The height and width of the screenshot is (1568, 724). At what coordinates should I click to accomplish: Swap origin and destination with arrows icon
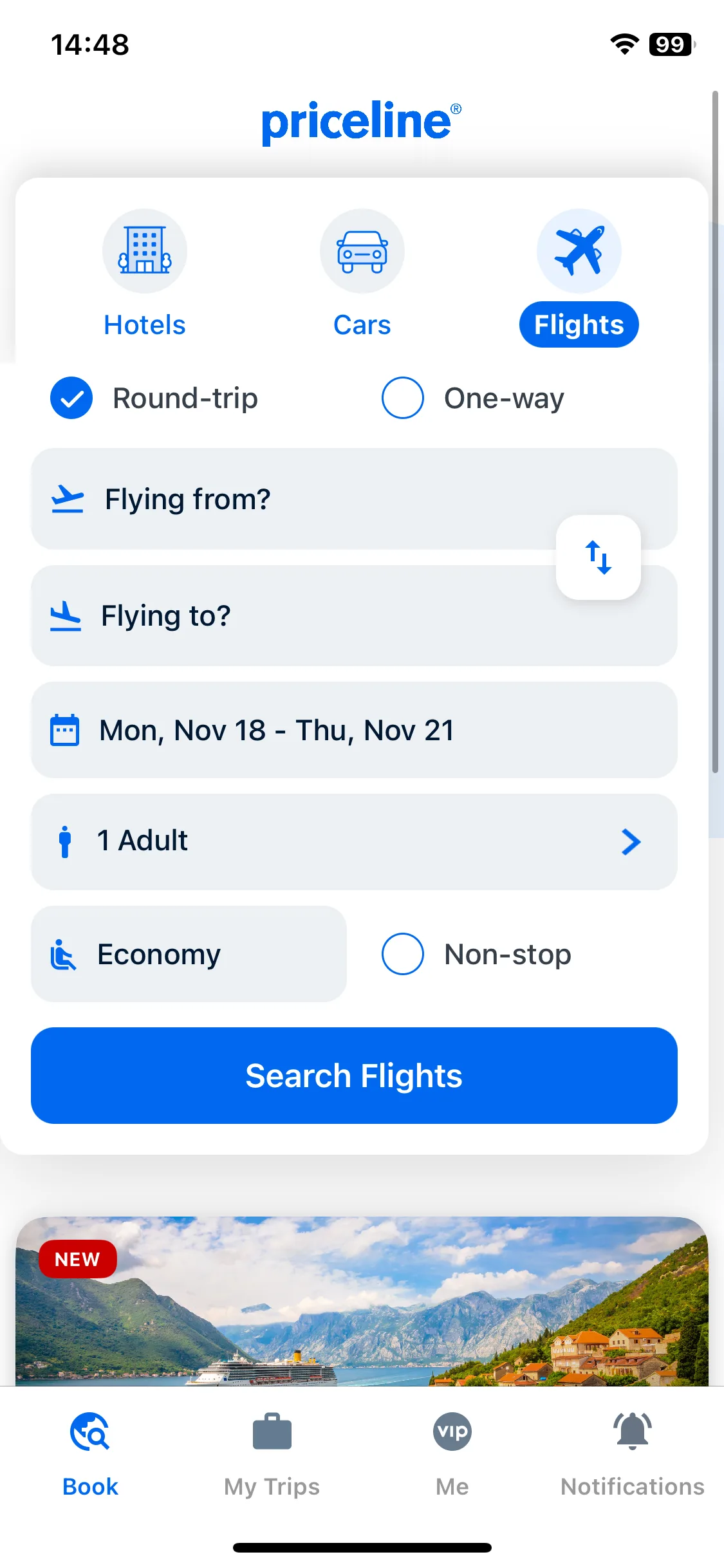tap(599, 557)
